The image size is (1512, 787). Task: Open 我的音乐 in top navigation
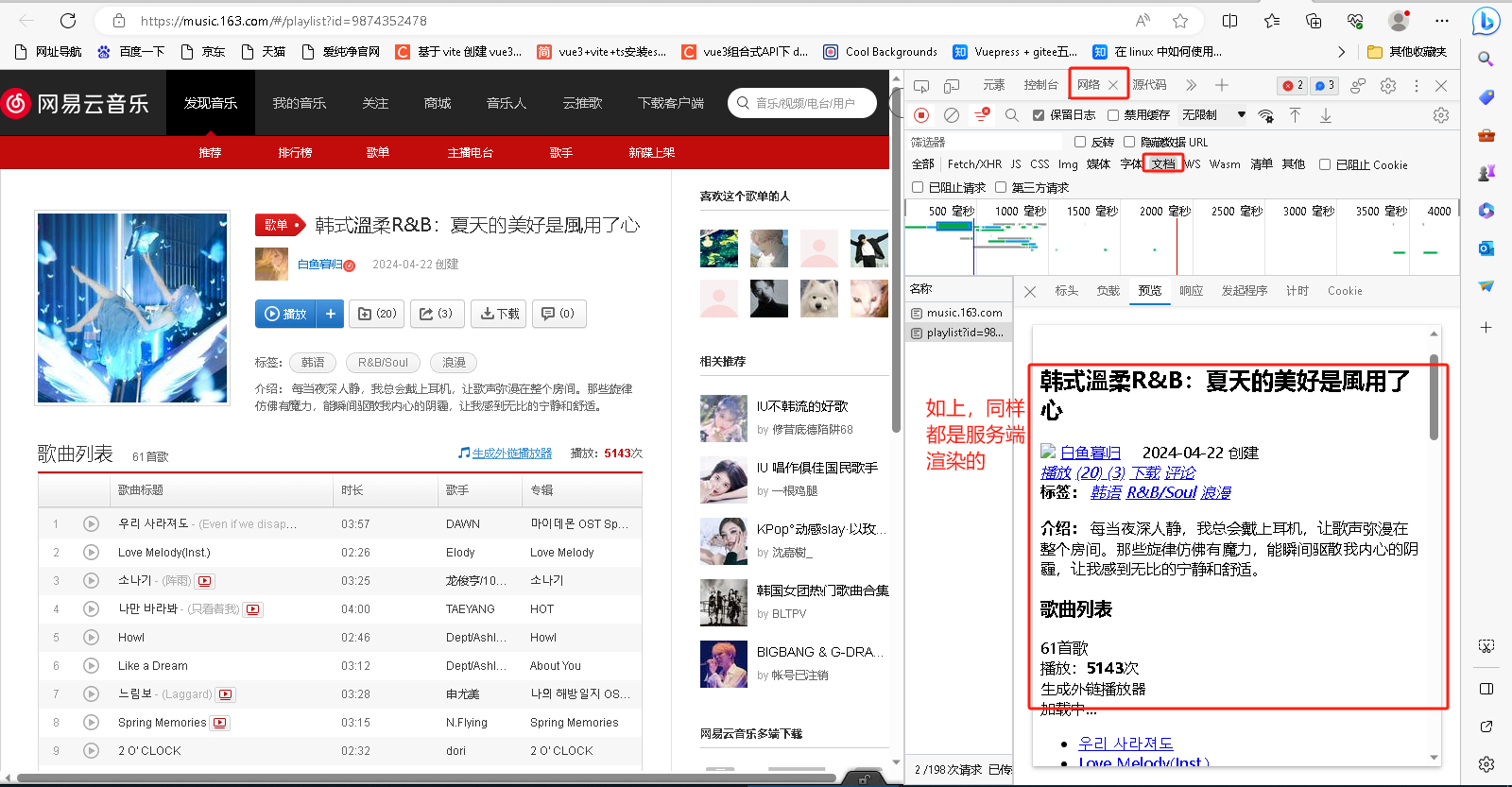300,103
